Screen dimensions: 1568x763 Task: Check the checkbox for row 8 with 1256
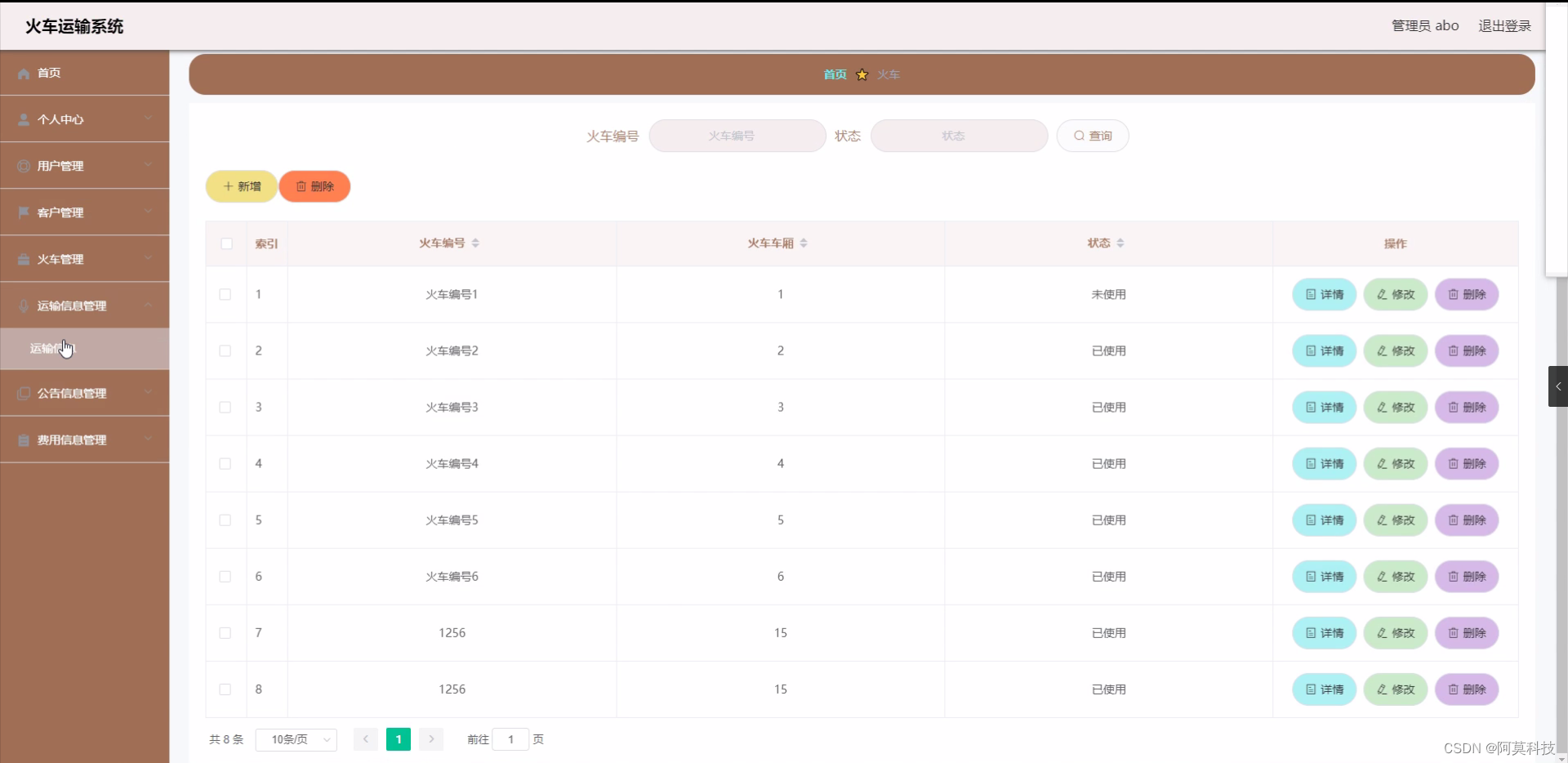point(225,689)
